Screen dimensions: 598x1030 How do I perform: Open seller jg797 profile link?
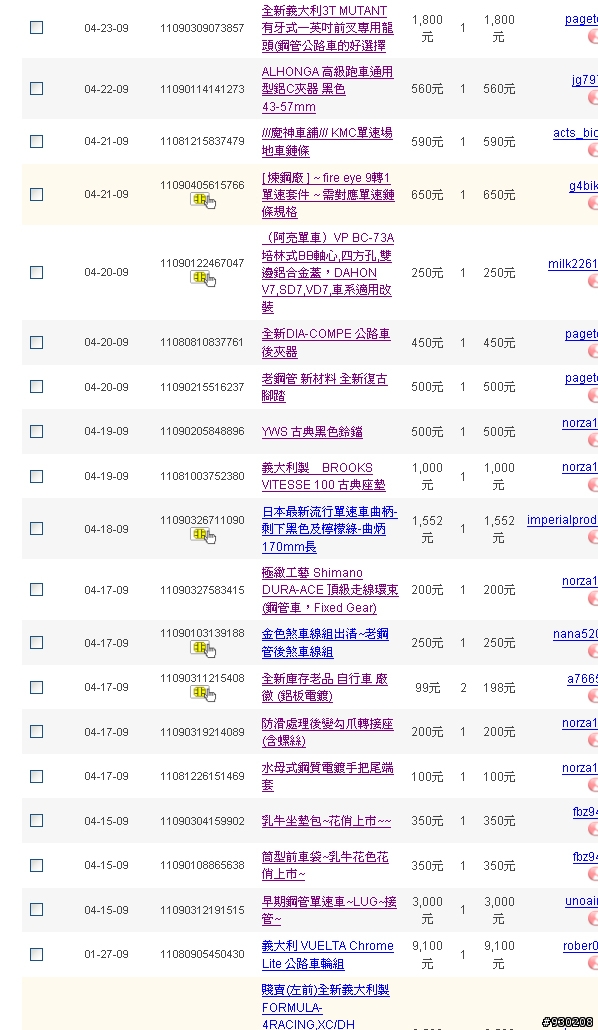(x=584, y=79)
